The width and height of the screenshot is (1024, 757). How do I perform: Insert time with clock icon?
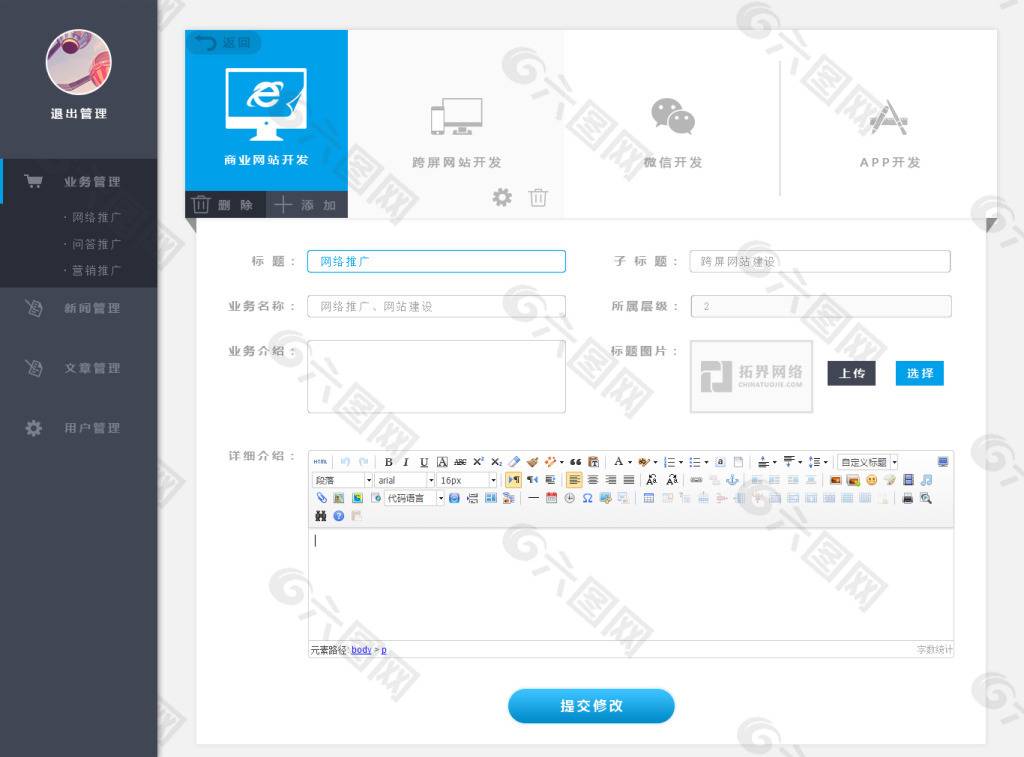pyautogui.click(x=569, y=498)
